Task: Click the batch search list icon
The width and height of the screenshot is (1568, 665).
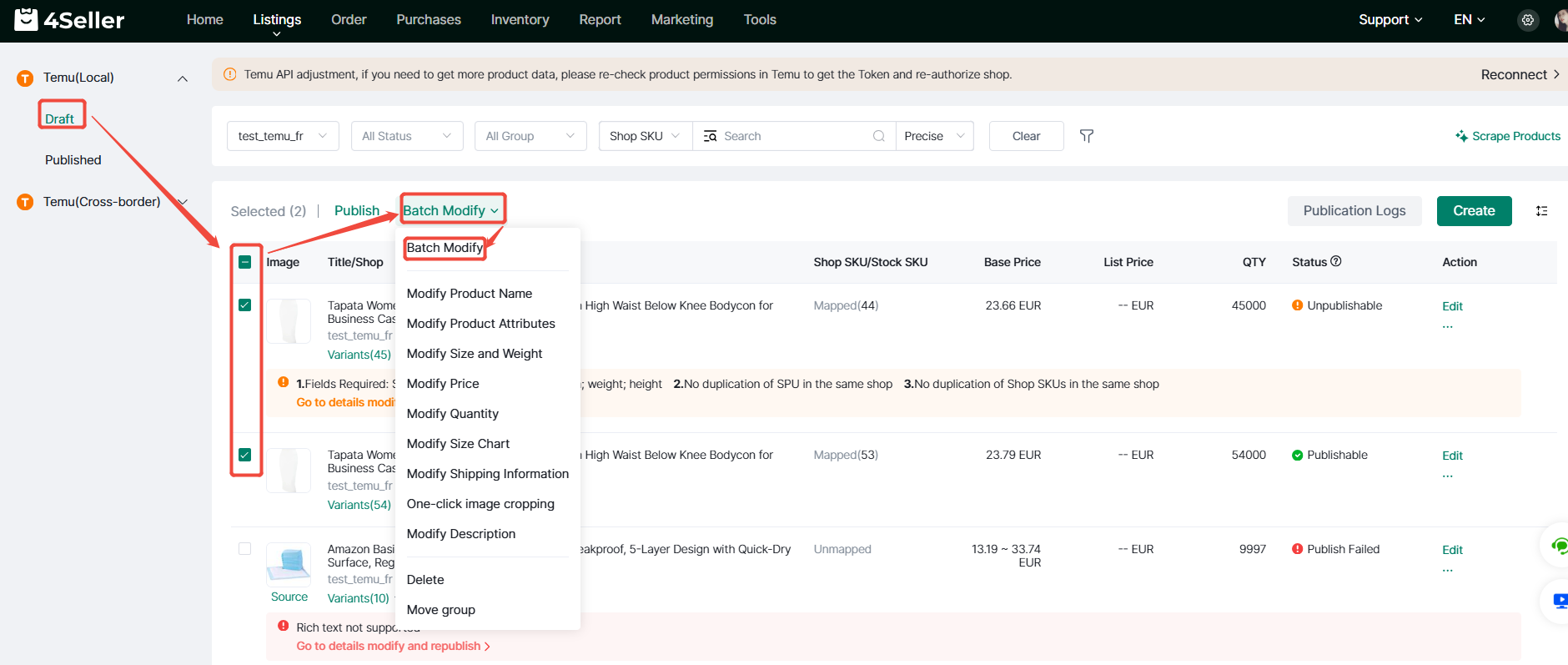Action: click(x=710, y=136)
